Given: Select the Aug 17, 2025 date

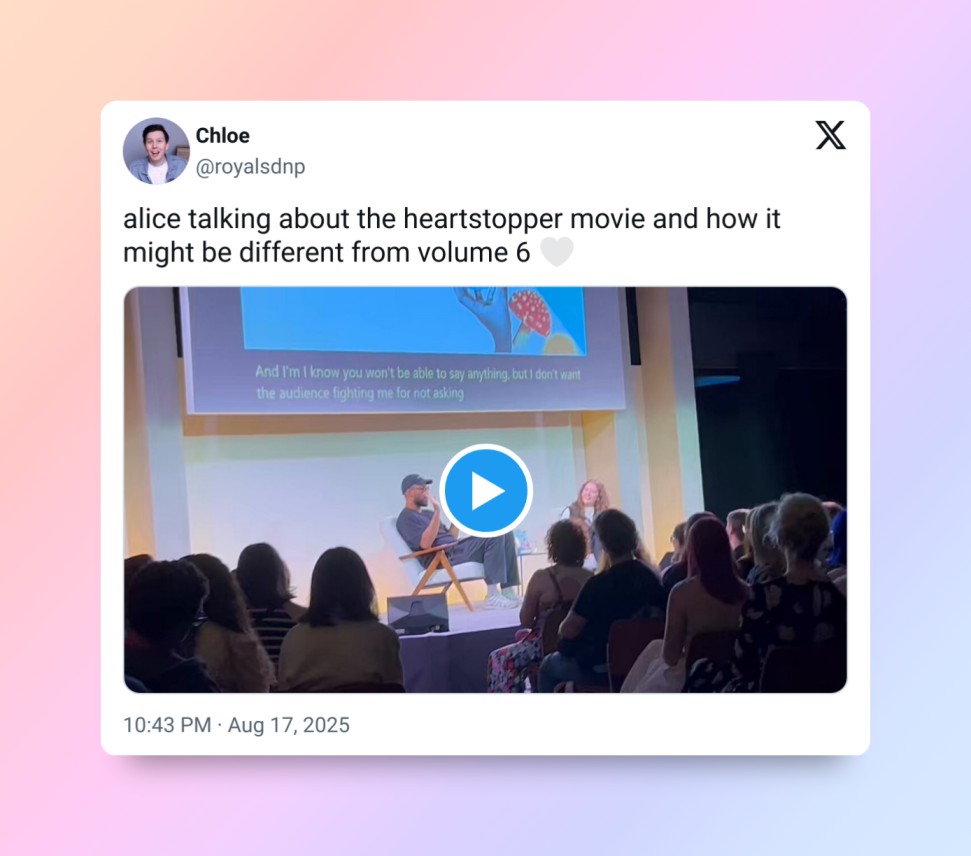Looking at the screenshot, I should (x=289, y=725).
